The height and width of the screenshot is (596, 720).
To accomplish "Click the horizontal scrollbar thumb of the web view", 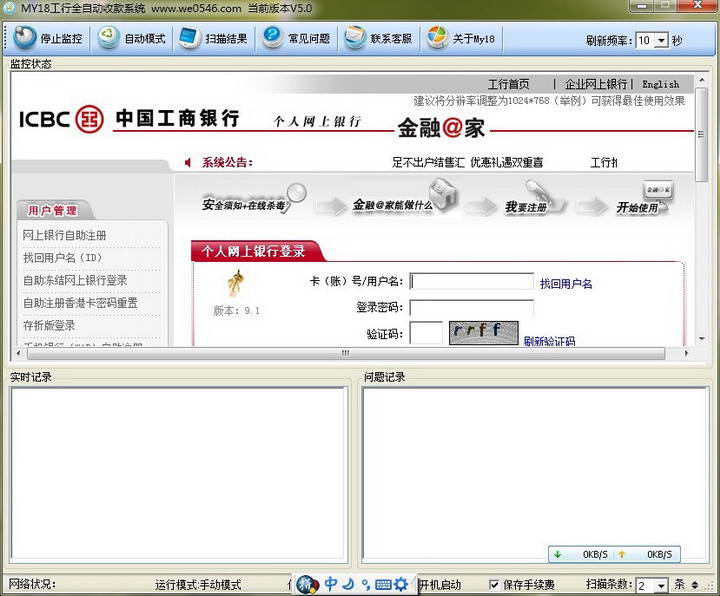I will click(x=346, y=353).
